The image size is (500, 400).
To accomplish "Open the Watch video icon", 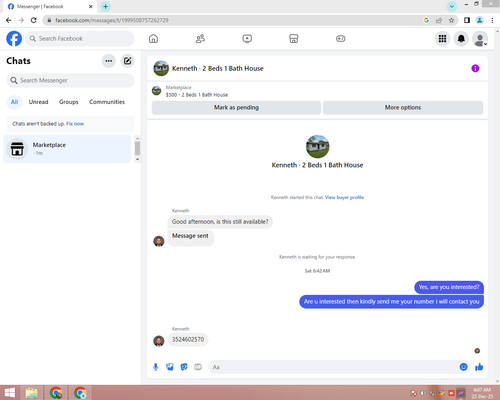I will 247,39.
